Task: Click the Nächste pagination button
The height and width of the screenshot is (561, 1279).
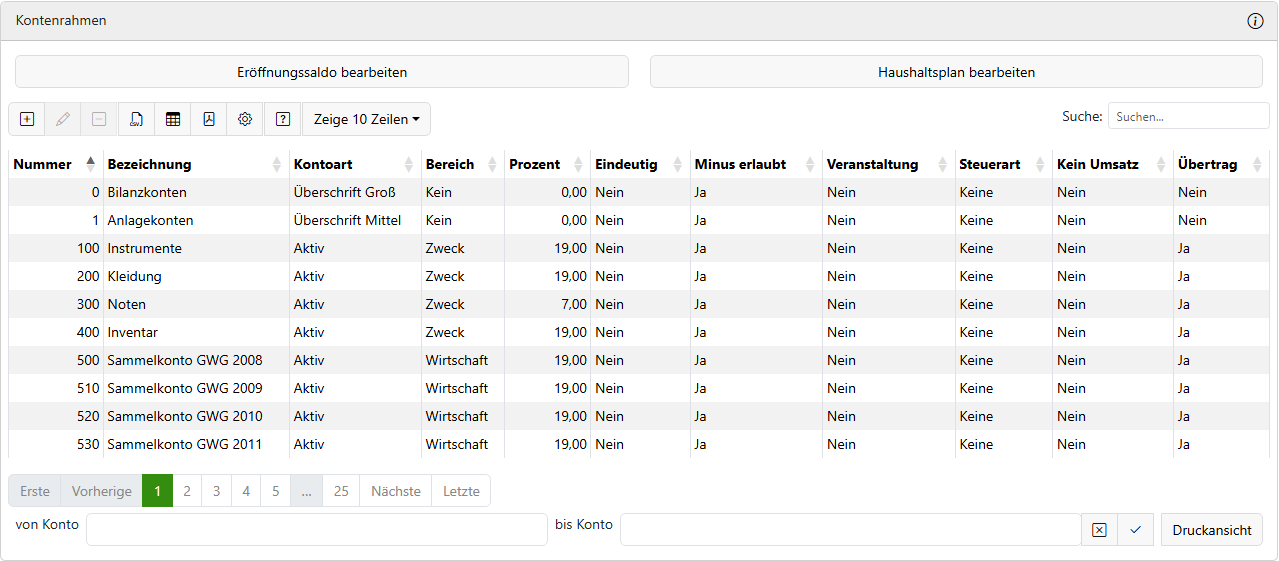Action: pos(395,491)
